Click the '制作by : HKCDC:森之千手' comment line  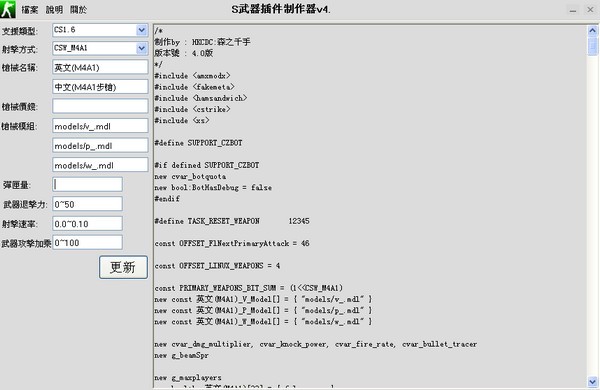[x=202, y=42]
